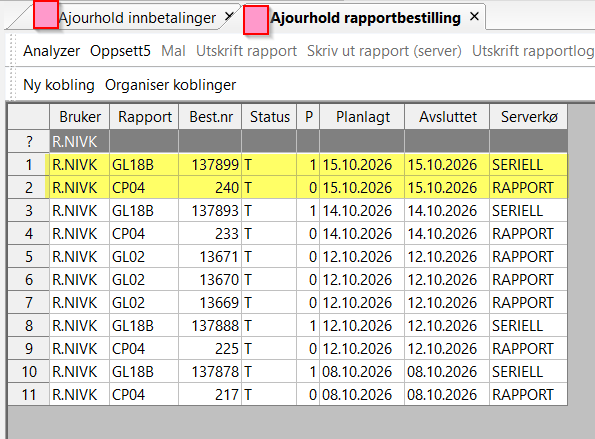The image size is (595, 439).
Task: Switch to Ajourhold innbetalinger tab
Action: (137, 18)
